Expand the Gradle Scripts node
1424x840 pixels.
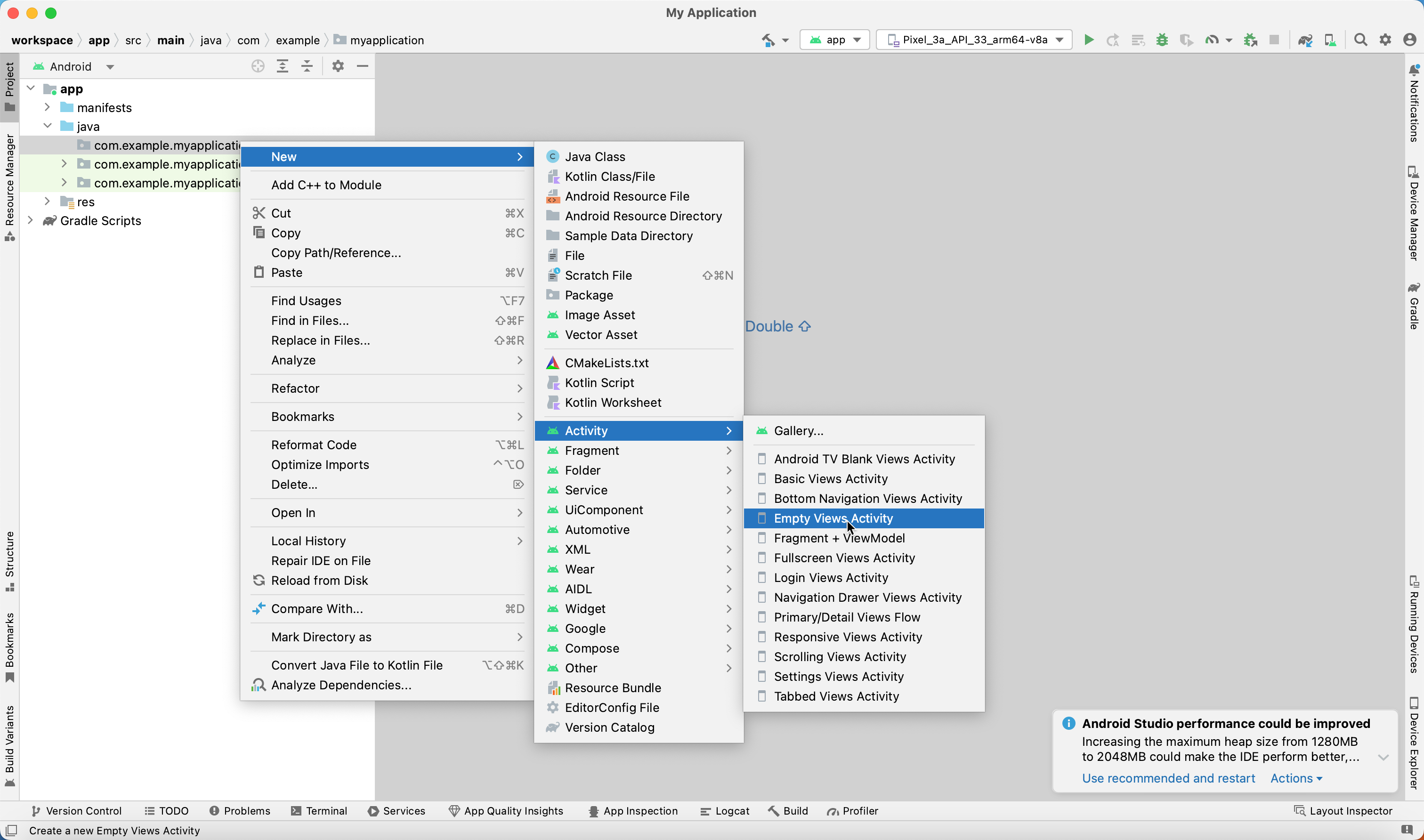[x=31, y=220]
